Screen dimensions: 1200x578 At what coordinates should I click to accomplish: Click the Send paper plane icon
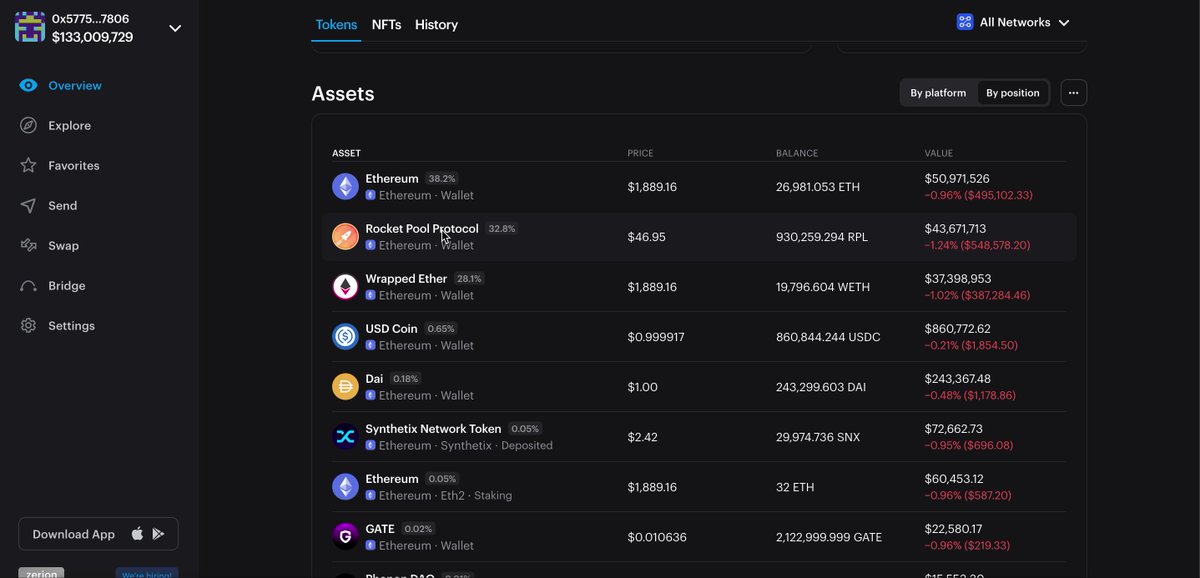28,206
